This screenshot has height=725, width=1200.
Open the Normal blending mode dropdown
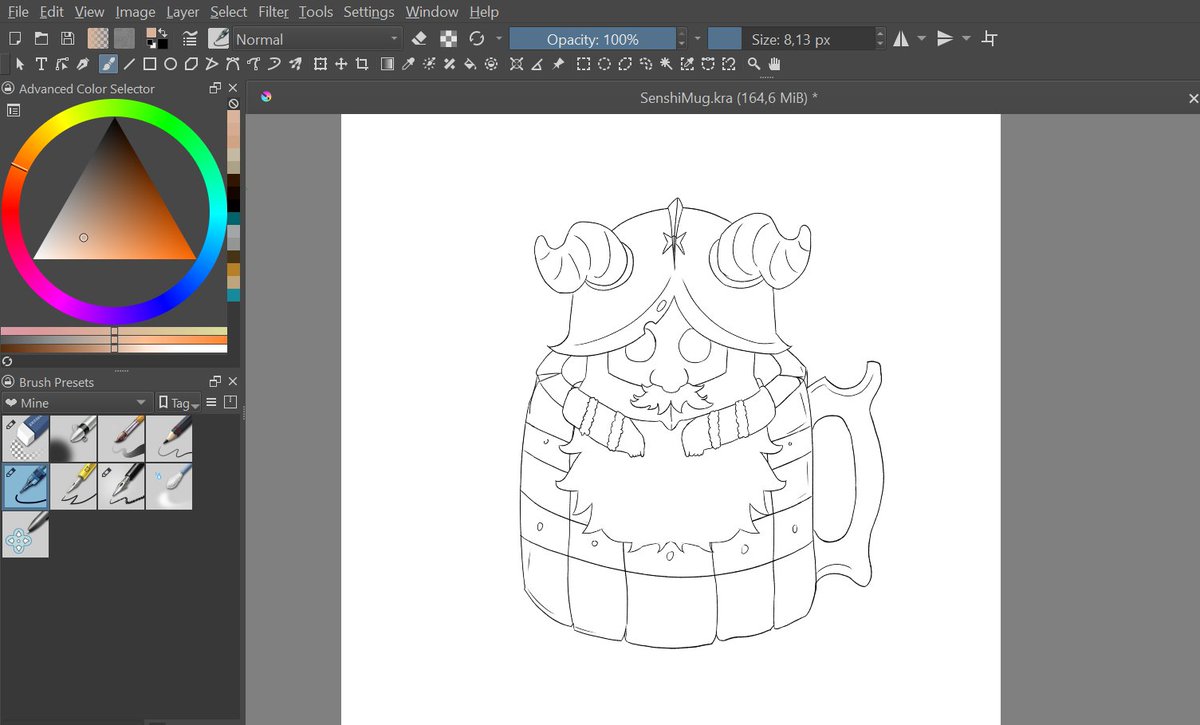(315, 38)
